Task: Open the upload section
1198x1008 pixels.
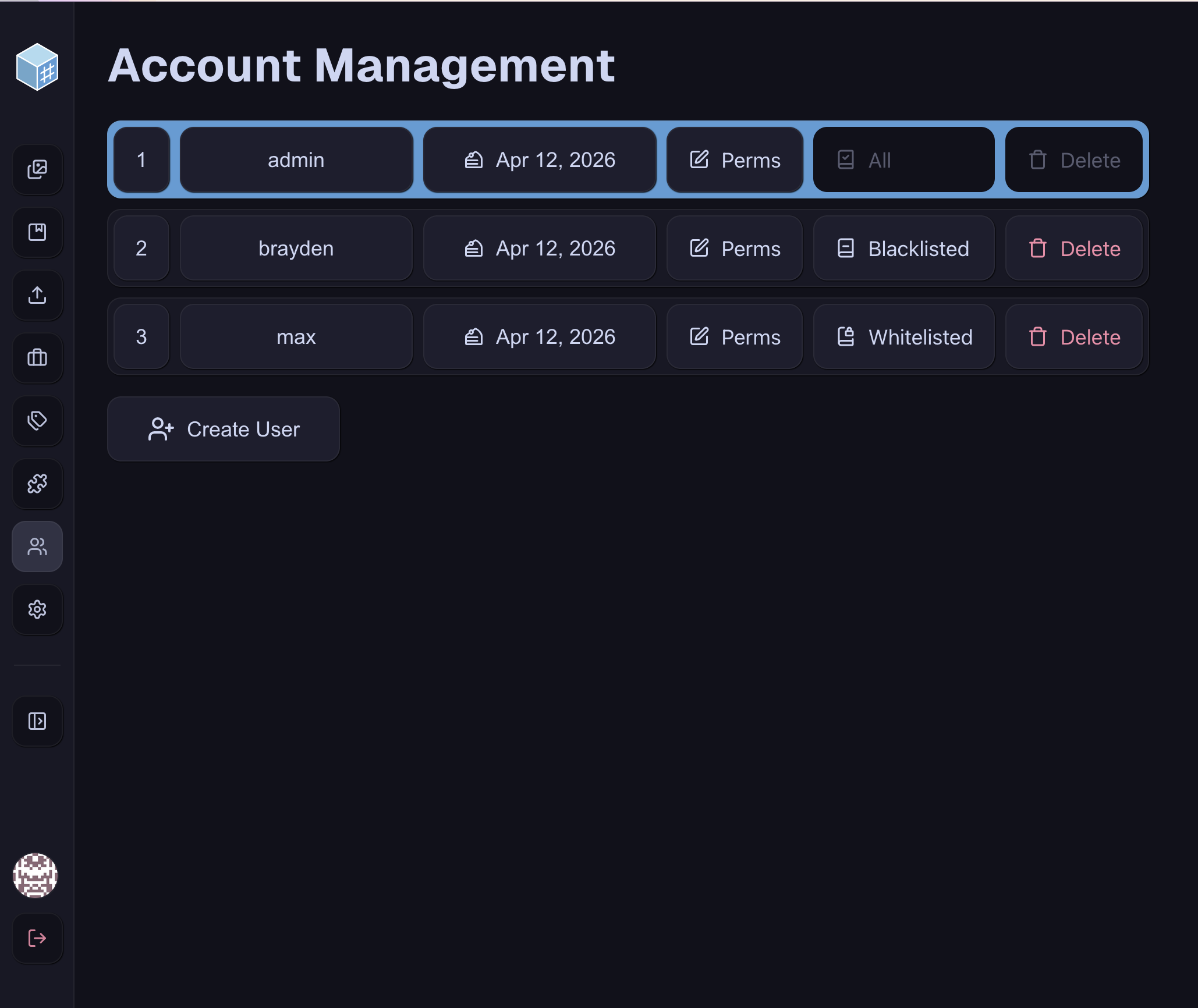Action: pyautogui.click(x=37, y=296)
